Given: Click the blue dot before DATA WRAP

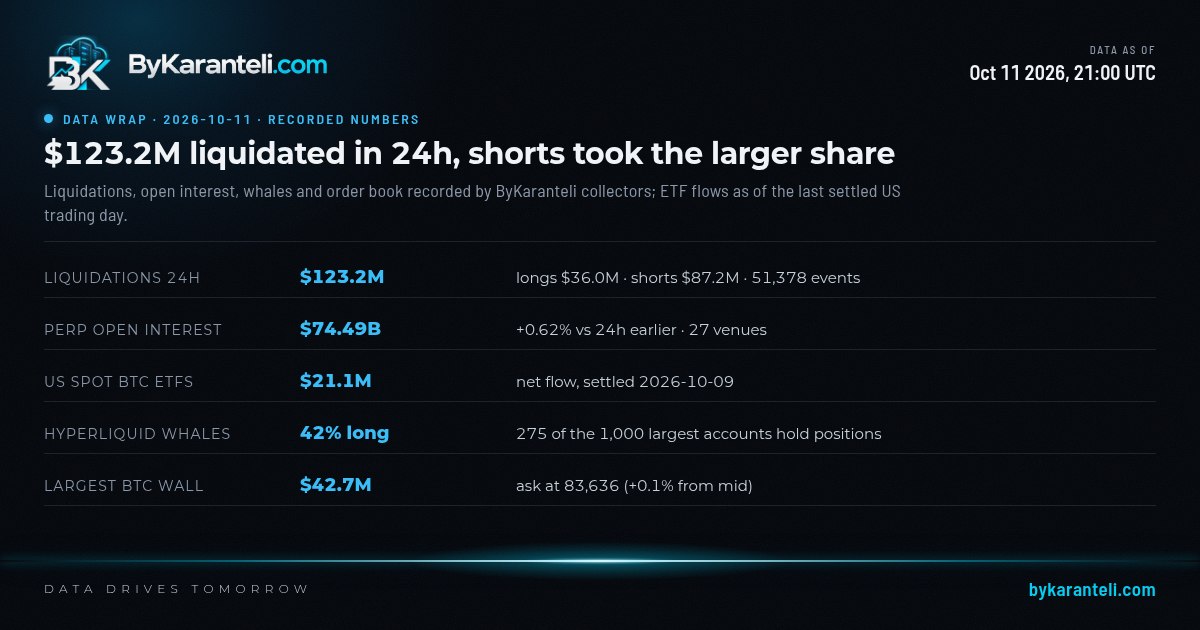Looking at the screenshot, I should point(48,118).
